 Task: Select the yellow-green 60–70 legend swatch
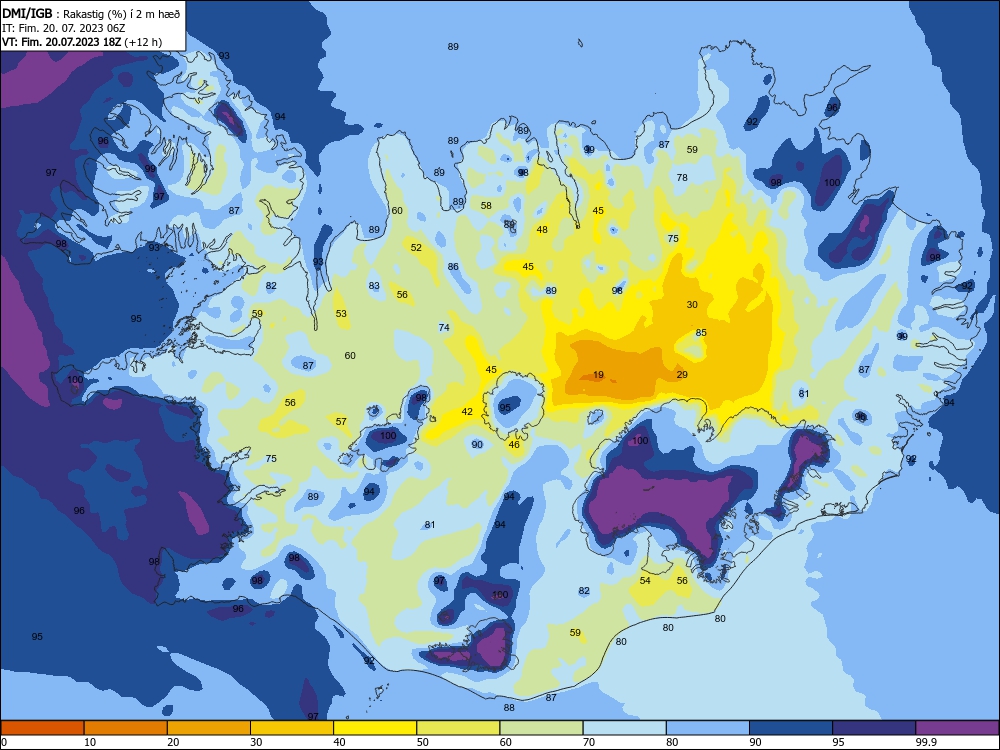541,728
